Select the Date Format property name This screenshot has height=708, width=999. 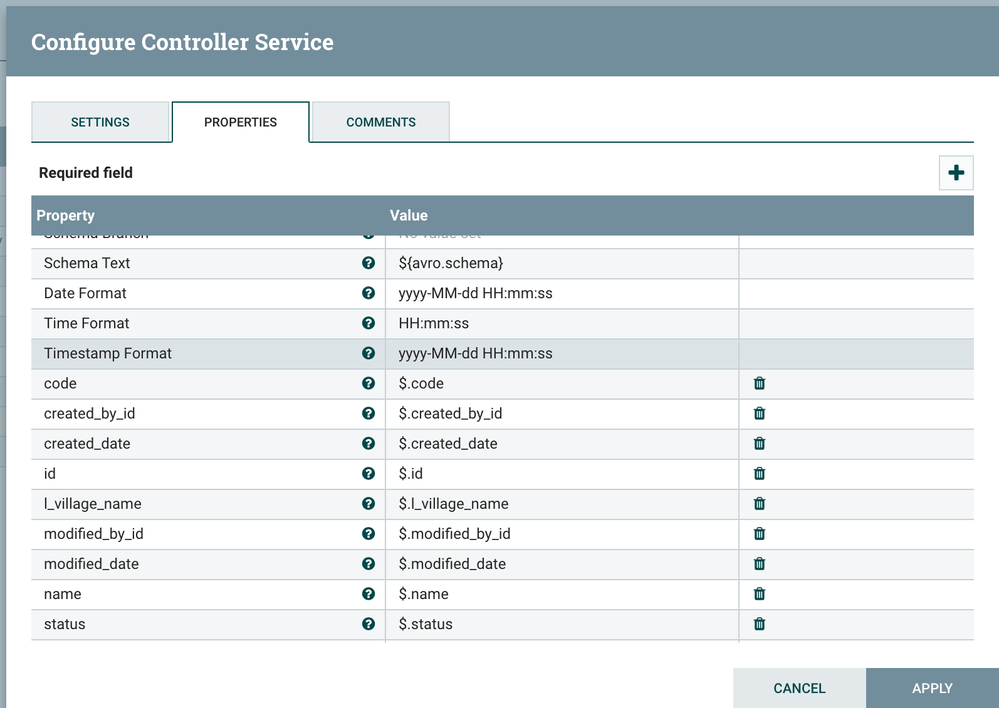85,293
